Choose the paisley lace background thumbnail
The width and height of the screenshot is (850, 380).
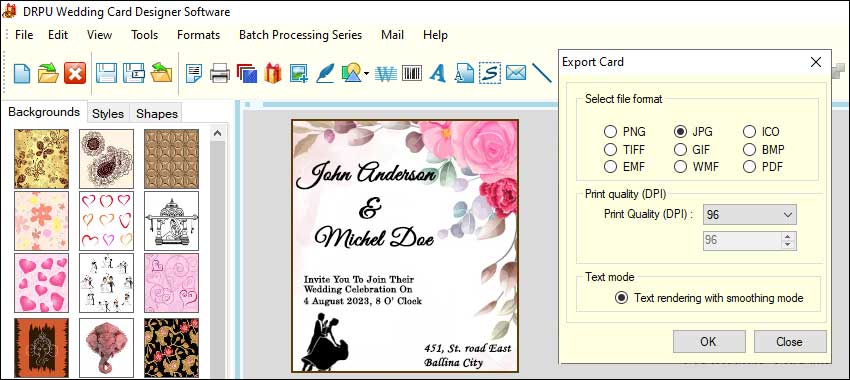coord(106,158)
